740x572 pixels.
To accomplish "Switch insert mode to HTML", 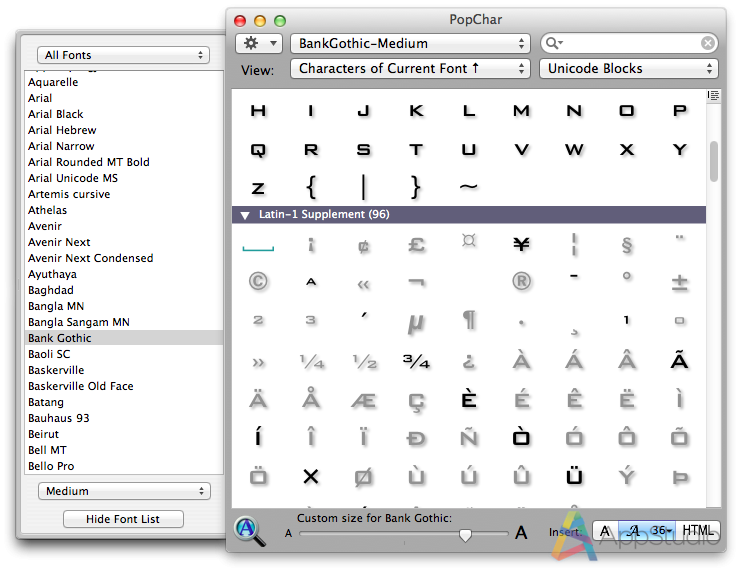I will [698, 532].
